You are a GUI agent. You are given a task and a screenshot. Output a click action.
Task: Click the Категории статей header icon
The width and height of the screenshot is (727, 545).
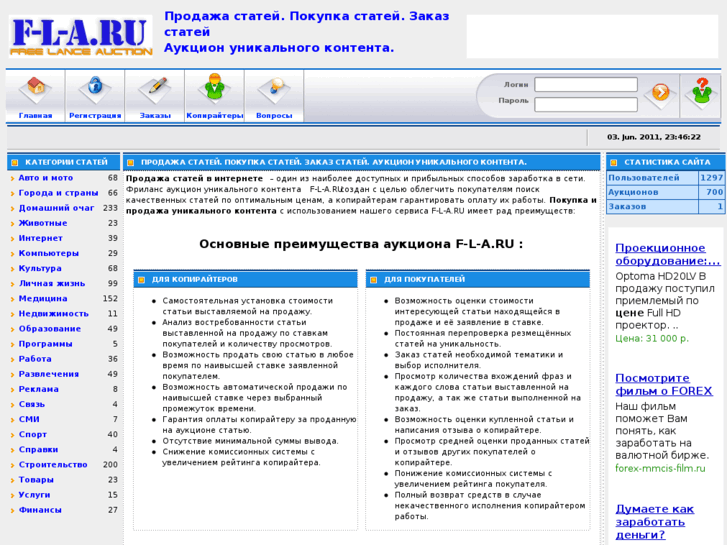pyautogui.click(x=14, y=162)
